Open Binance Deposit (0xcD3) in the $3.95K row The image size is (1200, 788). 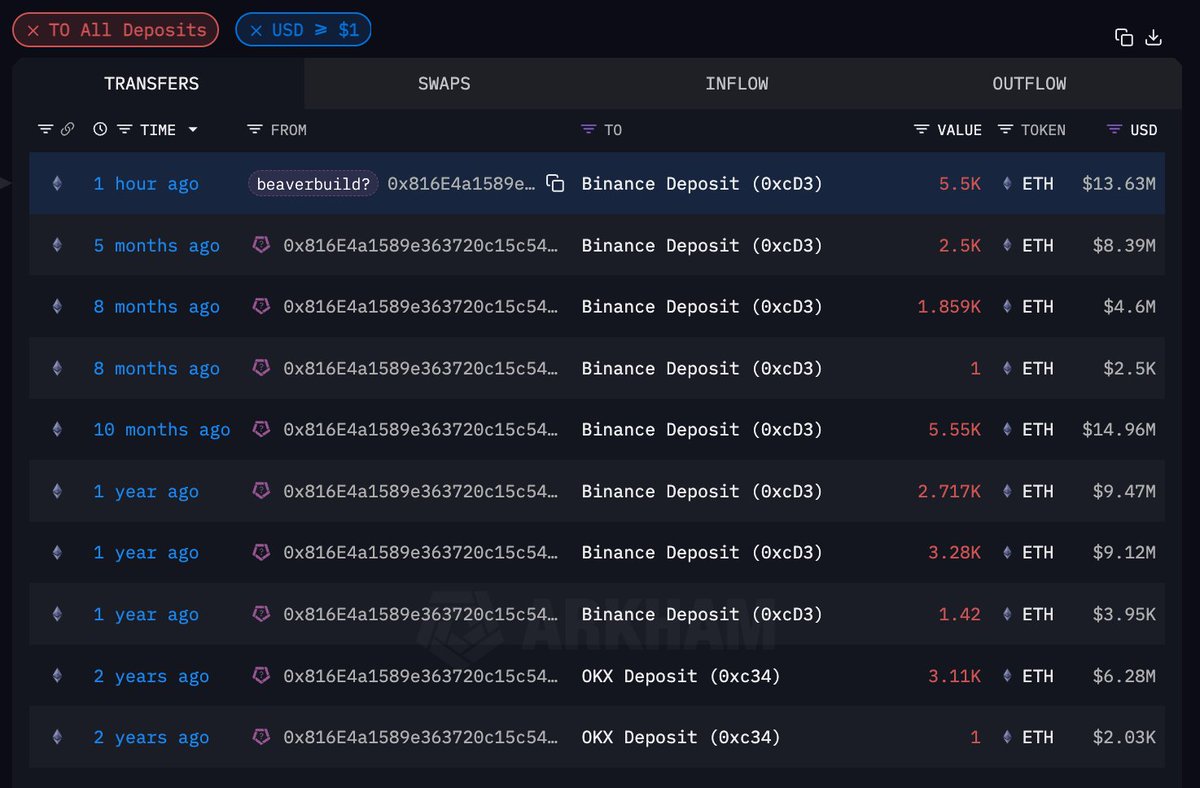click(702, 615)
